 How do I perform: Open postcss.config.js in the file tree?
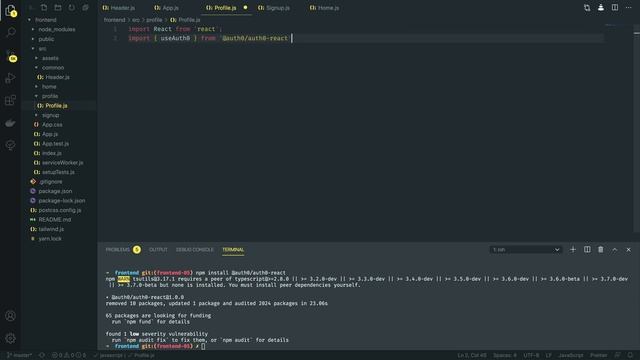point(60,210)
